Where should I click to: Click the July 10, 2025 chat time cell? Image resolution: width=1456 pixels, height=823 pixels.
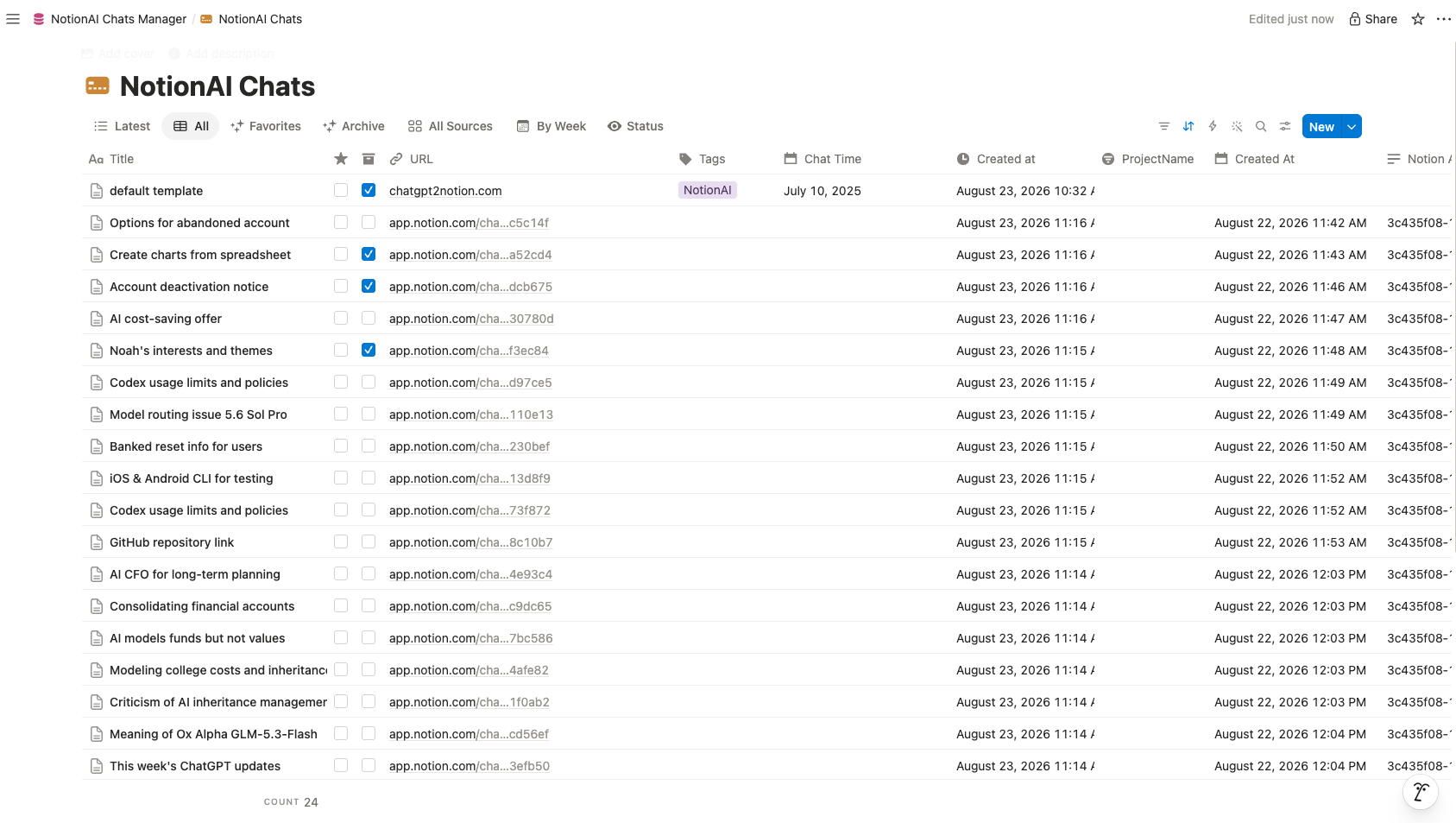(823, 191)
